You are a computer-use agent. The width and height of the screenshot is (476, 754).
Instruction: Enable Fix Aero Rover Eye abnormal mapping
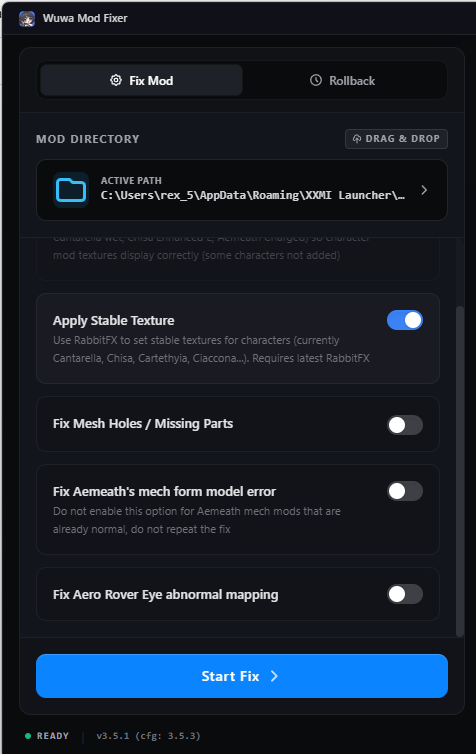[405, 594]
